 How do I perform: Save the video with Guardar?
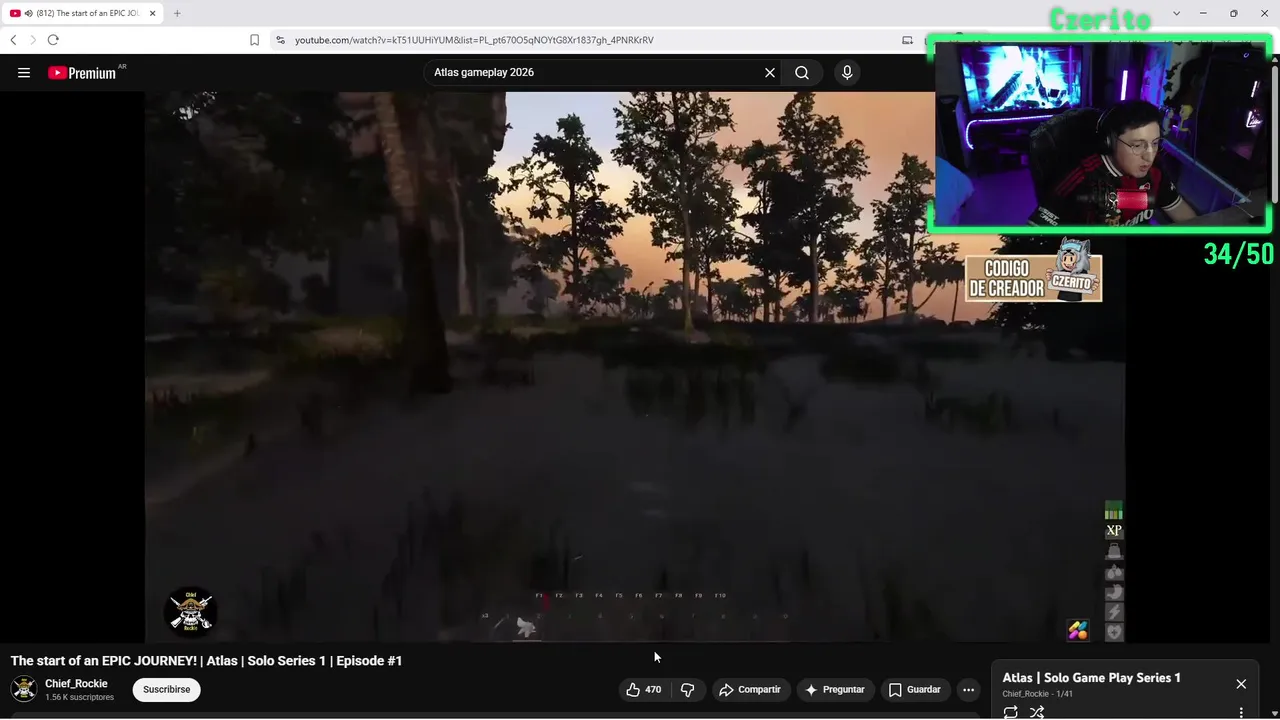pos(915,689)
